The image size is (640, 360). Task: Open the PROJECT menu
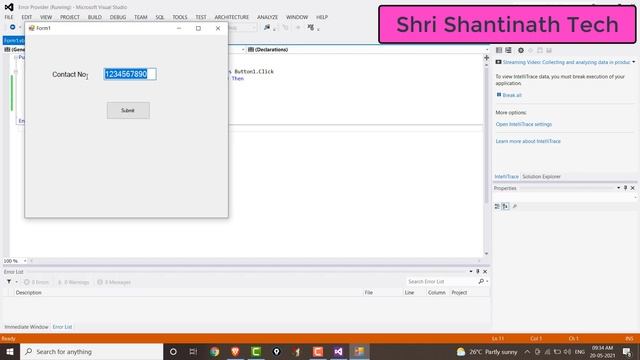(70, 17)
